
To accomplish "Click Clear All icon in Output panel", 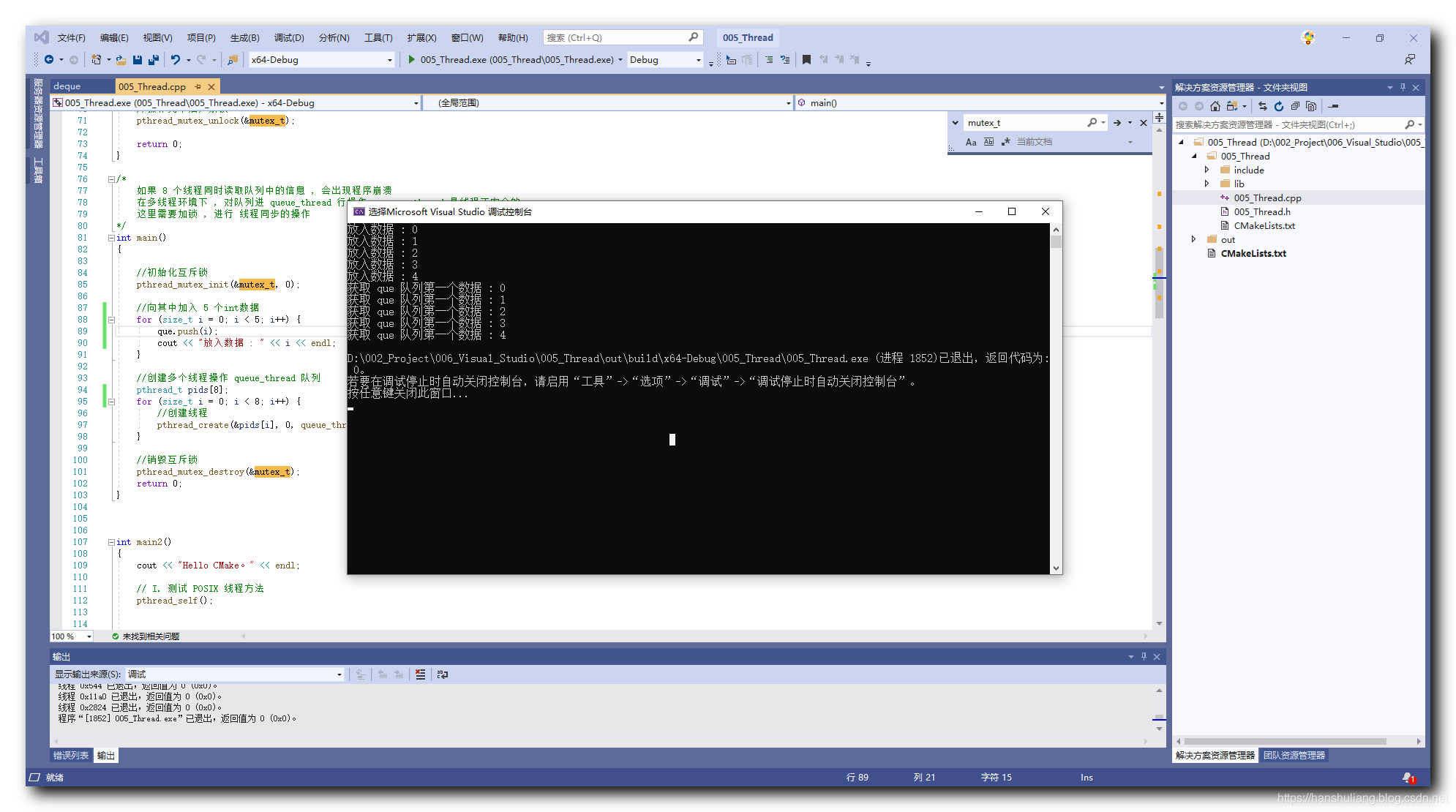I will point(420,674).
